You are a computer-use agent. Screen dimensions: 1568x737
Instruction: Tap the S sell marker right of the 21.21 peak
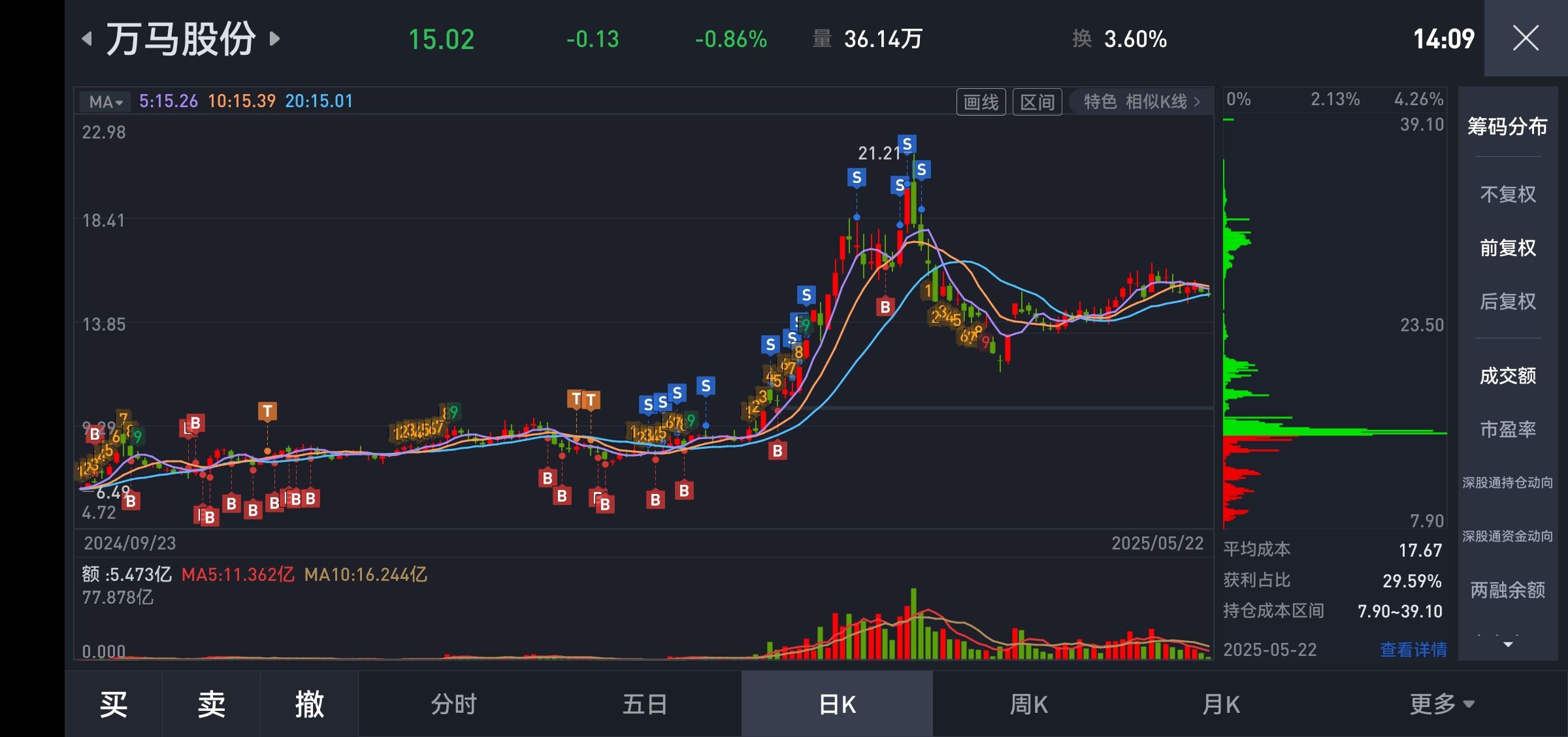[921, 170]
